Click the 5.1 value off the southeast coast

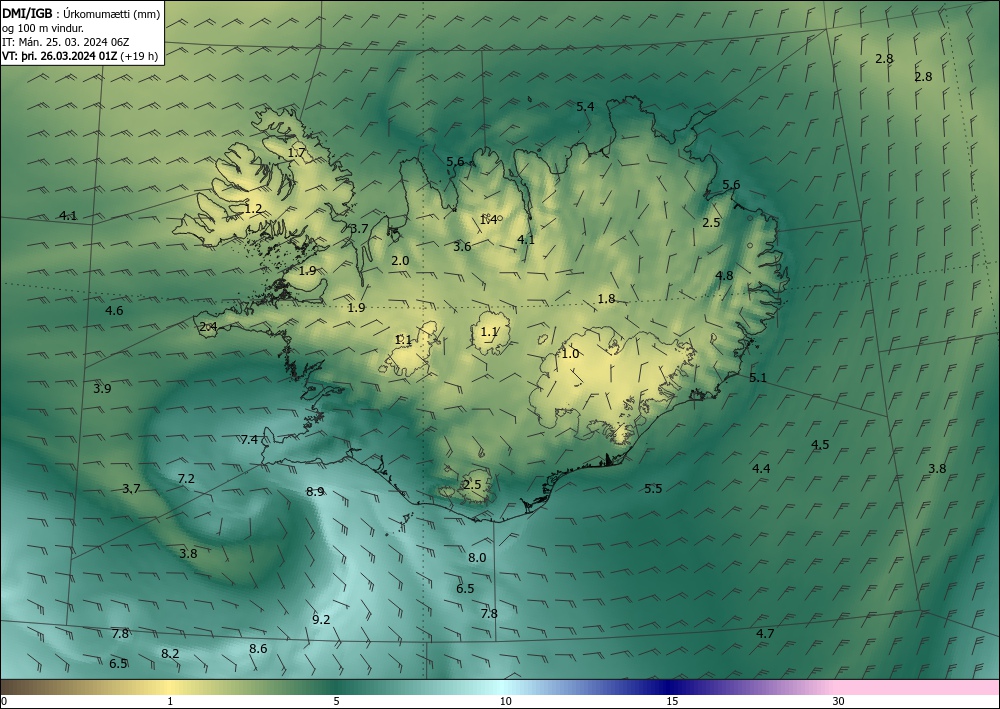[x=758, y=377]
